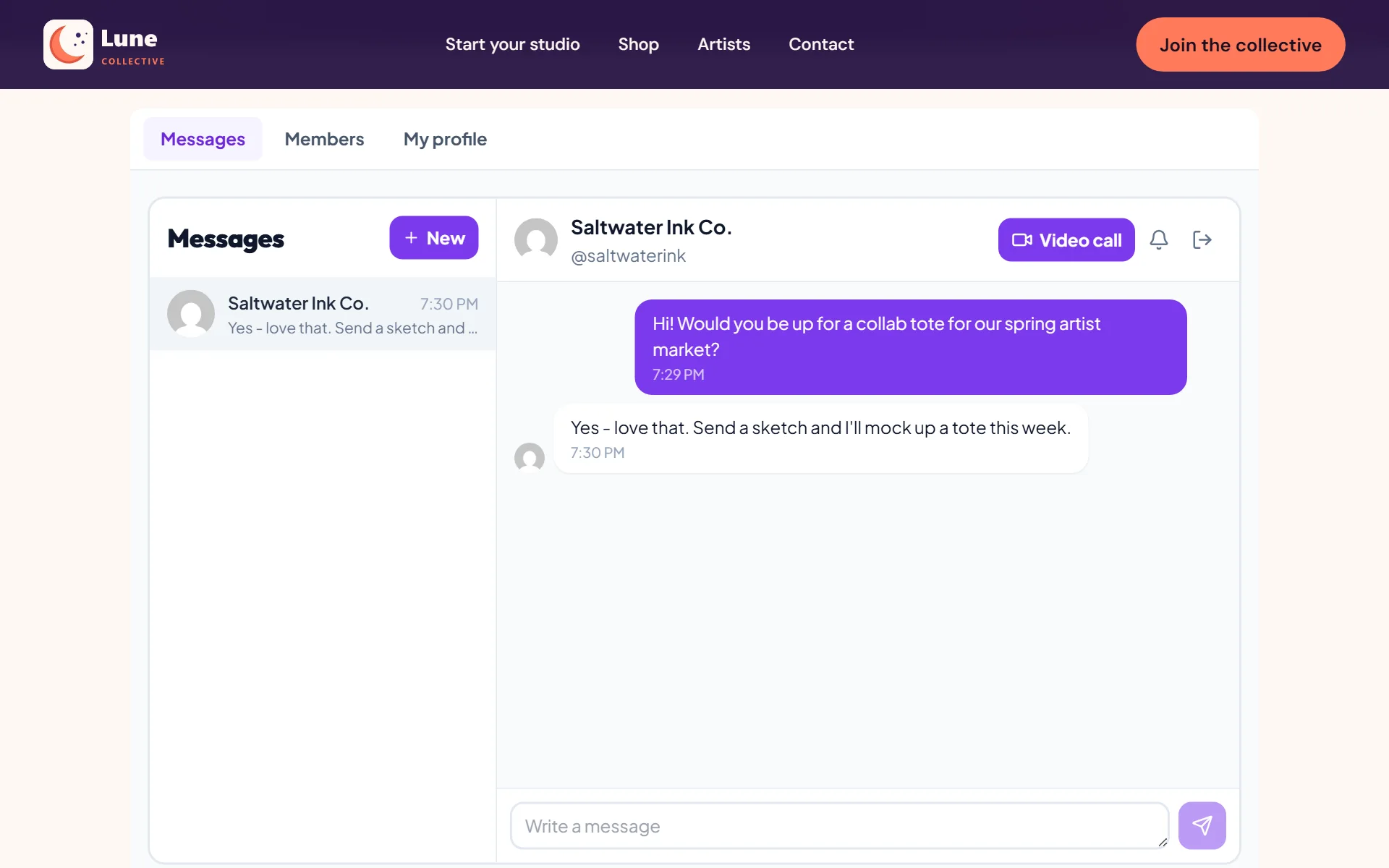The height and width of the screenshot is (868, 1389).
Task: Grab the textarea resize handle corner
Action: [1163, 842]
